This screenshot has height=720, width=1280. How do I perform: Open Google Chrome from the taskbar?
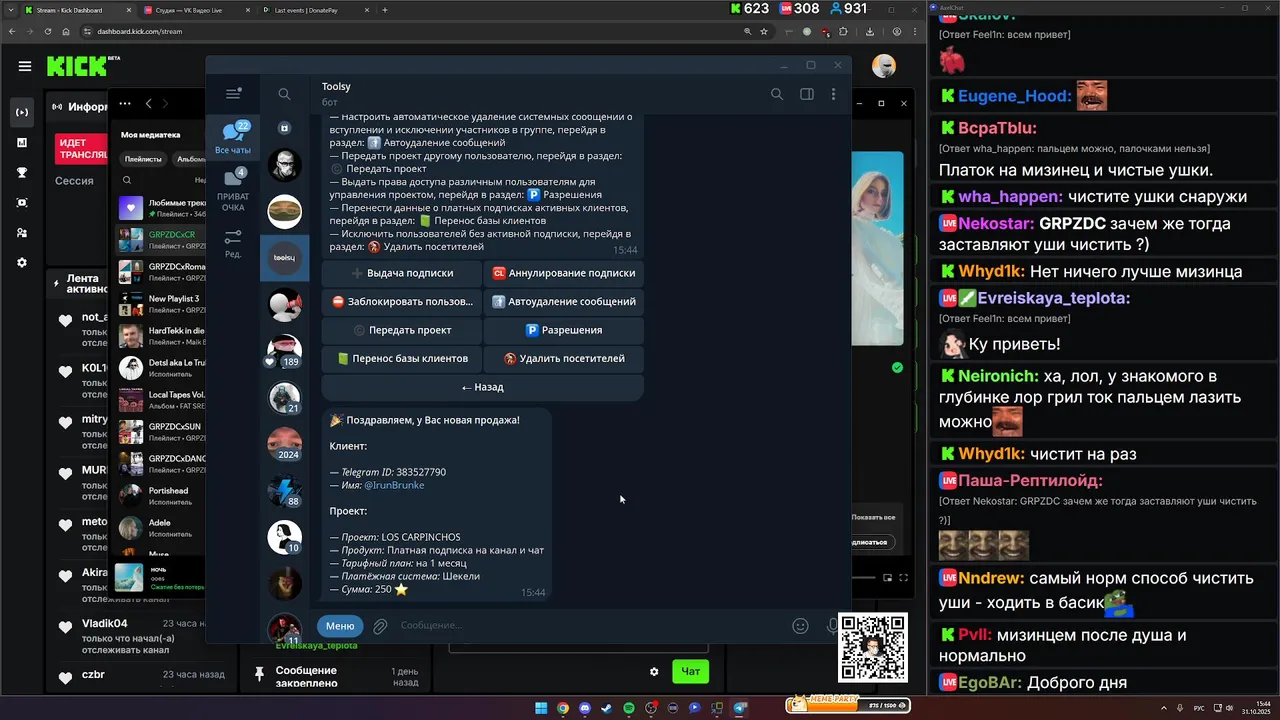563,708
